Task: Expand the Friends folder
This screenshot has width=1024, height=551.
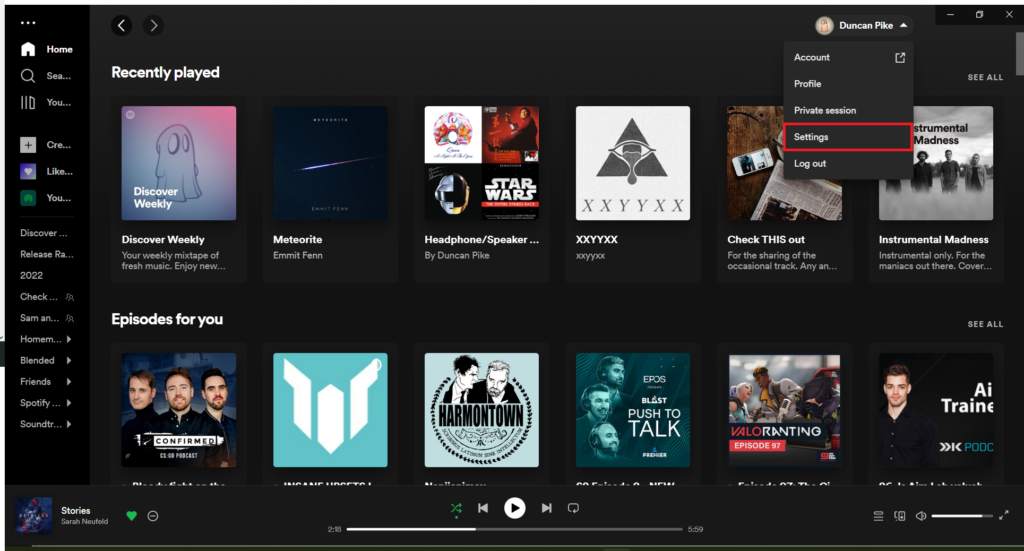Action: (x=68, y=382)
